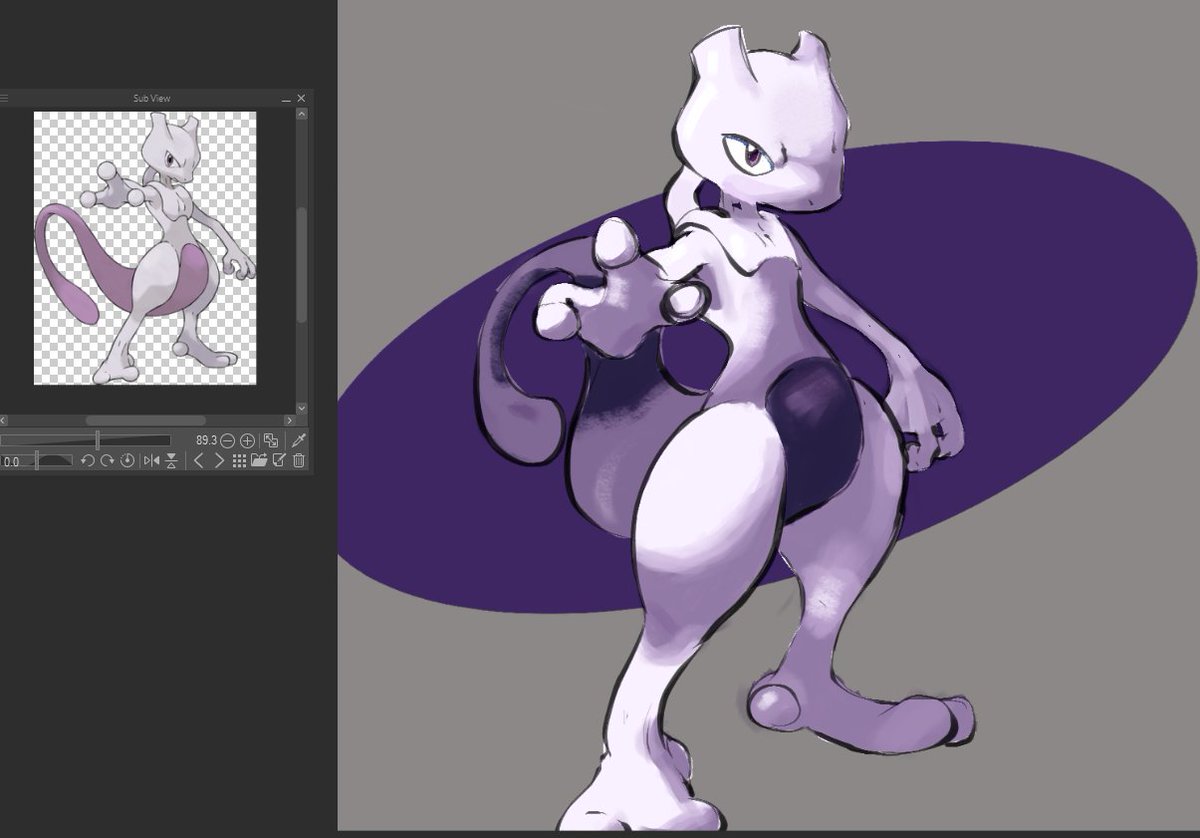
Task: Minimize the Sub View panel
Action: (285, 99)
